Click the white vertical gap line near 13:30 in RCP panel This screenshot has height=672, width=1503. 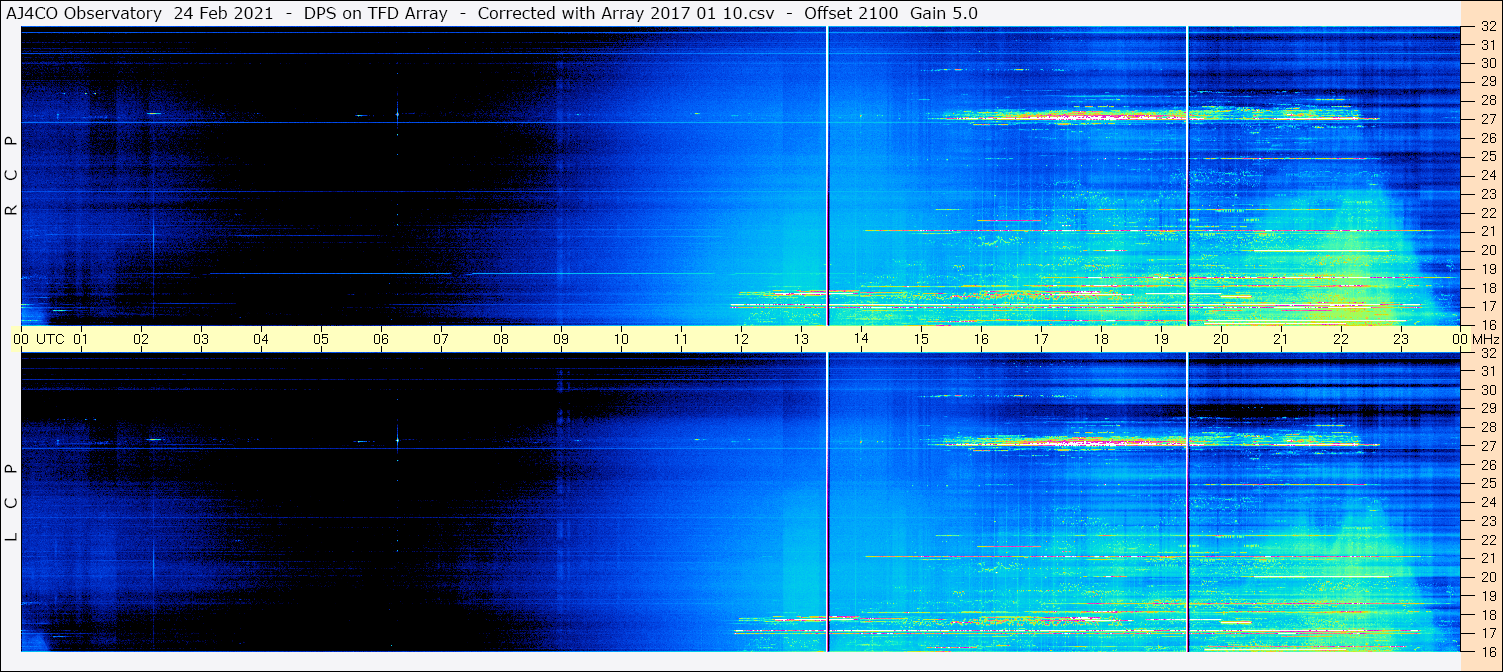click(x=828, y=176)
